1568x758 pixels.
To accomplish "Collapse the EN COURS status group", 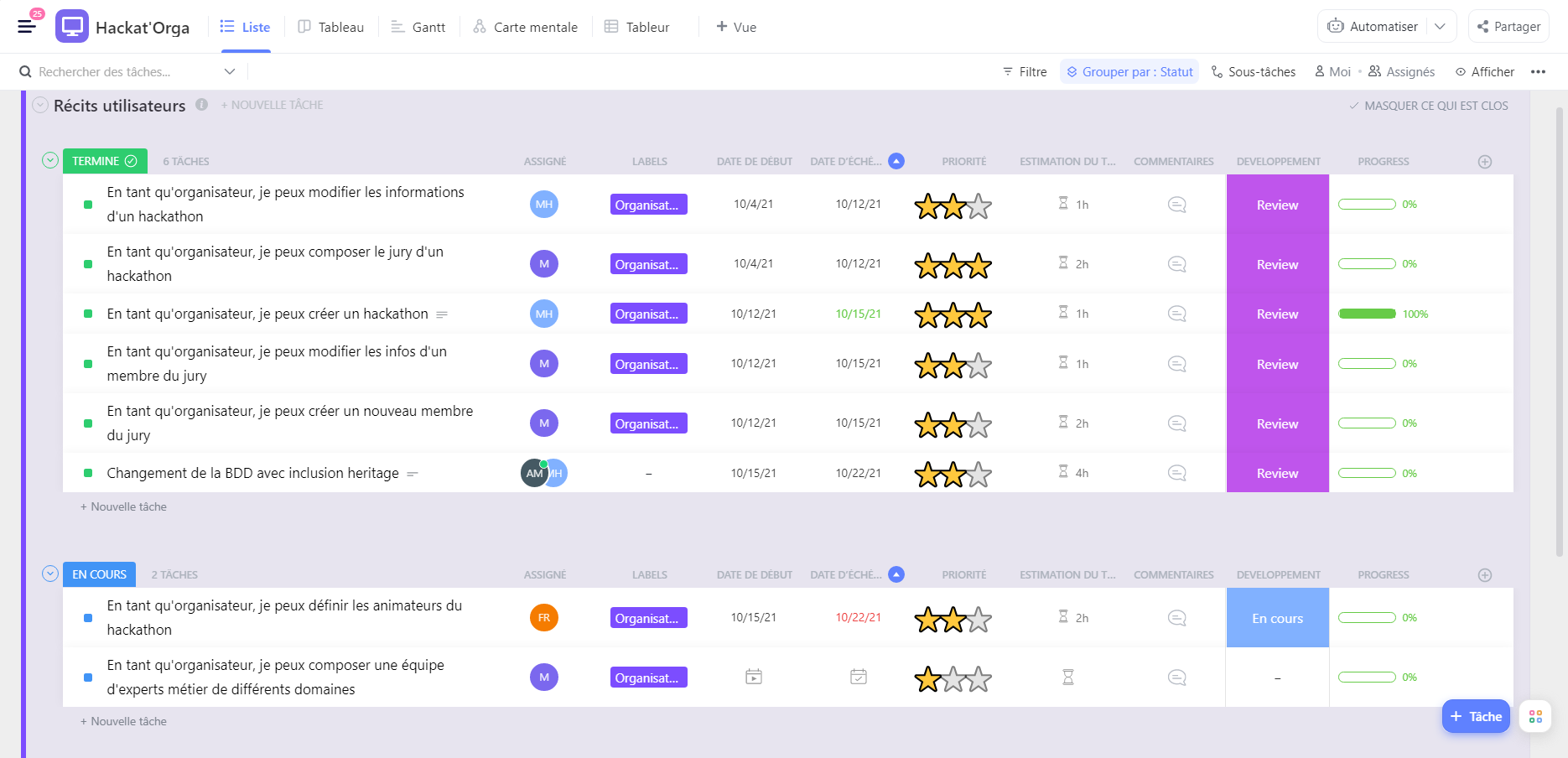I will (x=50, y=574).
